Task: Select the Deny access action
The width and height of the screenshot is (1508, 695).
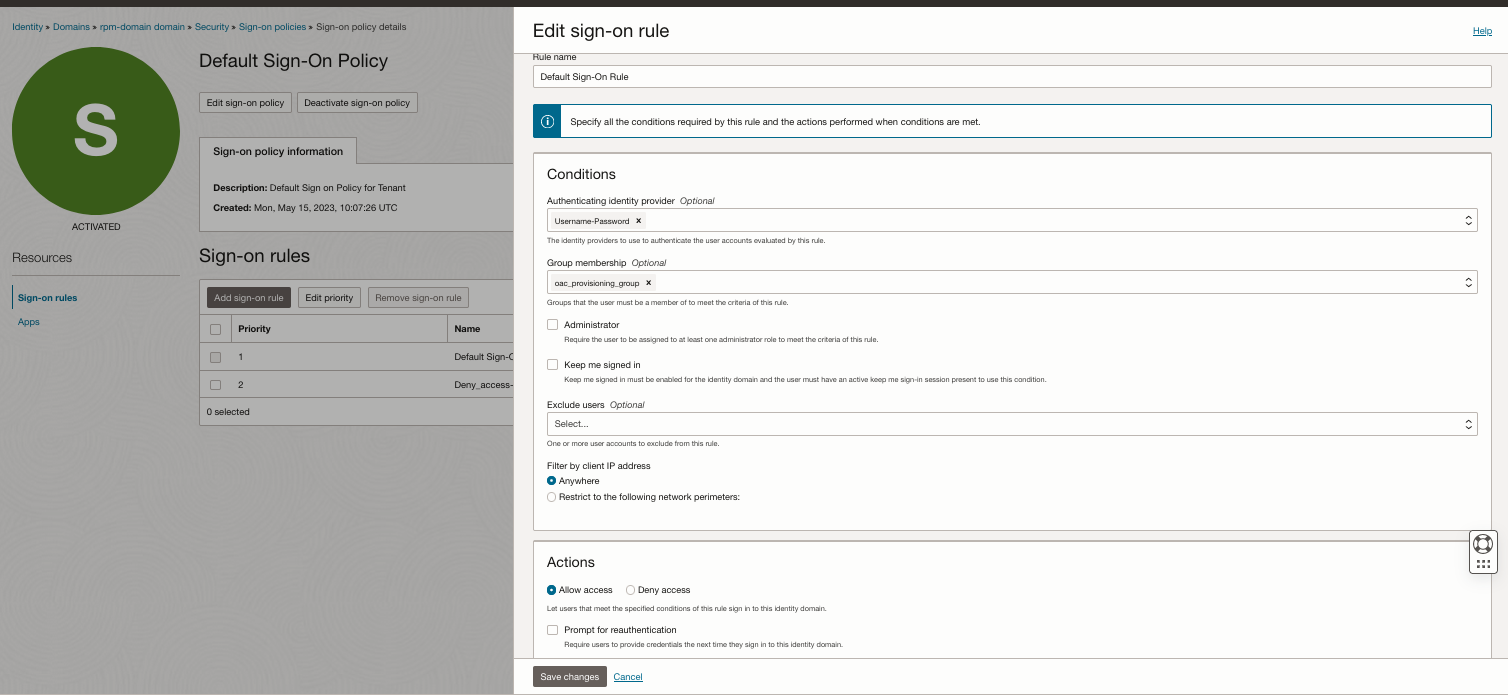Action: [630, 590]
